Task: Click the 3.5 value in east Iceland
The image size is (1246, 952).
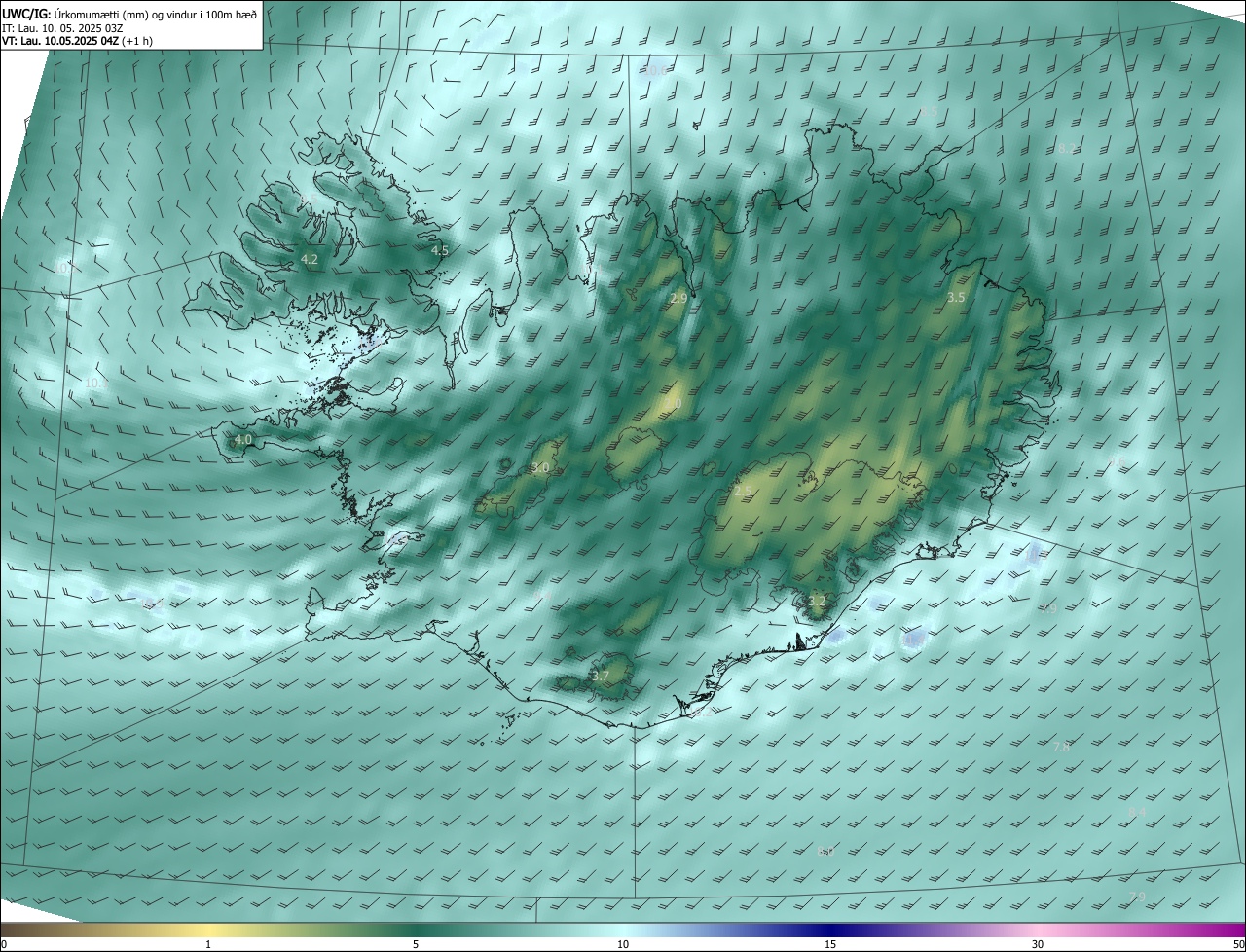Action: point(956,297)
